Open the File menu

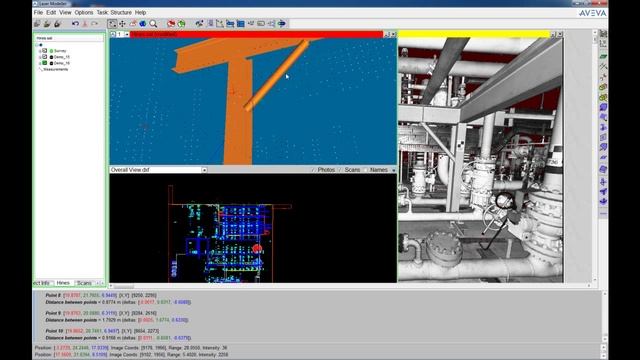point(38,13)
